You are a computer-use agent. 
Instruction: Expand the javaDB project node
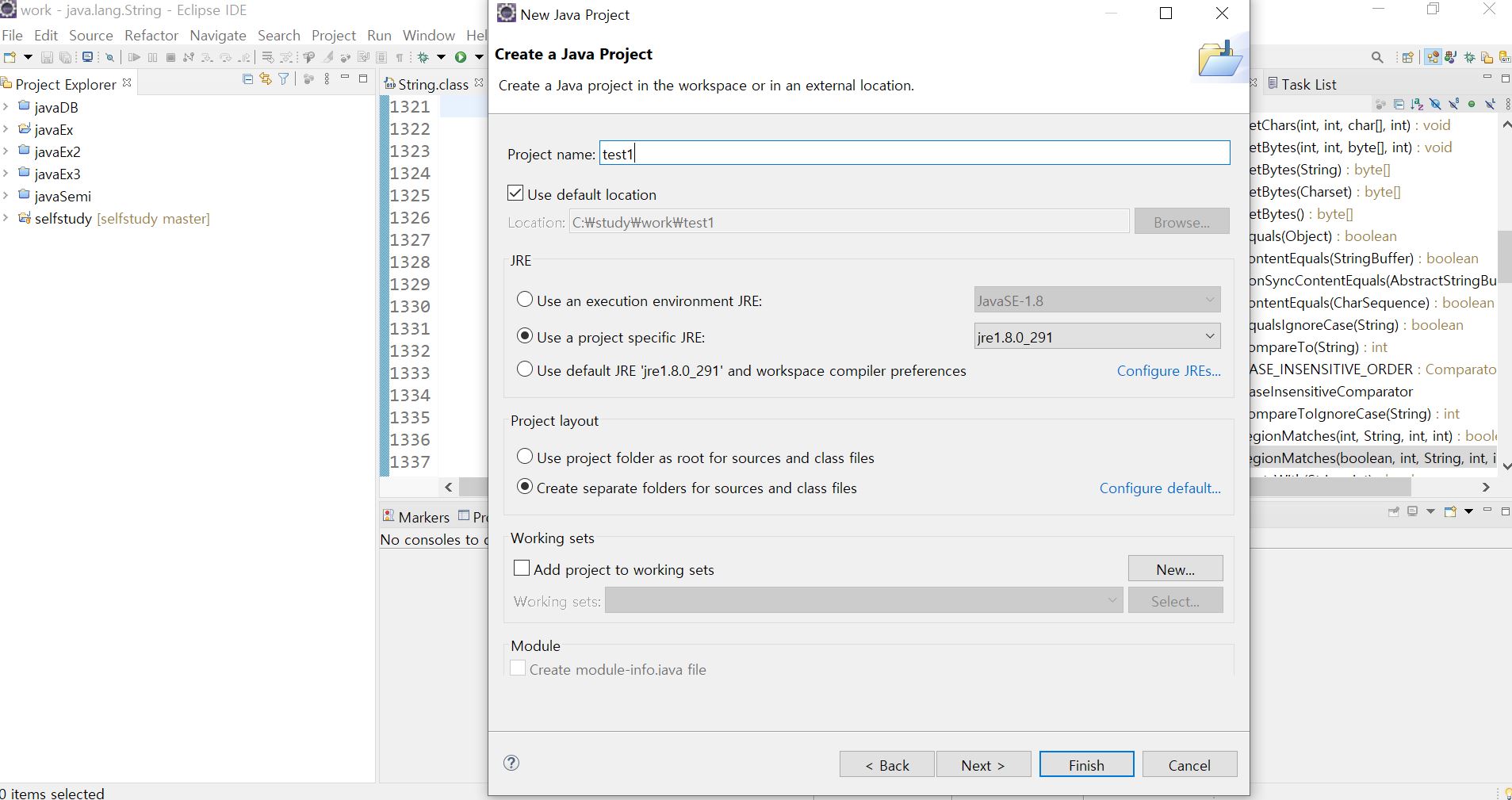pos(6,107)
